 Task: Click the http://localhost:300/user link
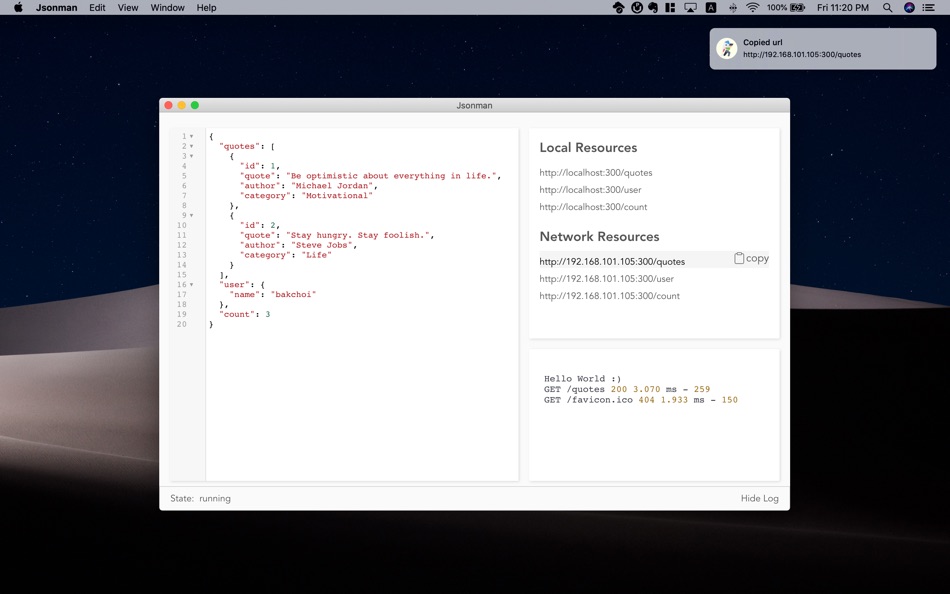pyautogui.click(x=590, y=190)
